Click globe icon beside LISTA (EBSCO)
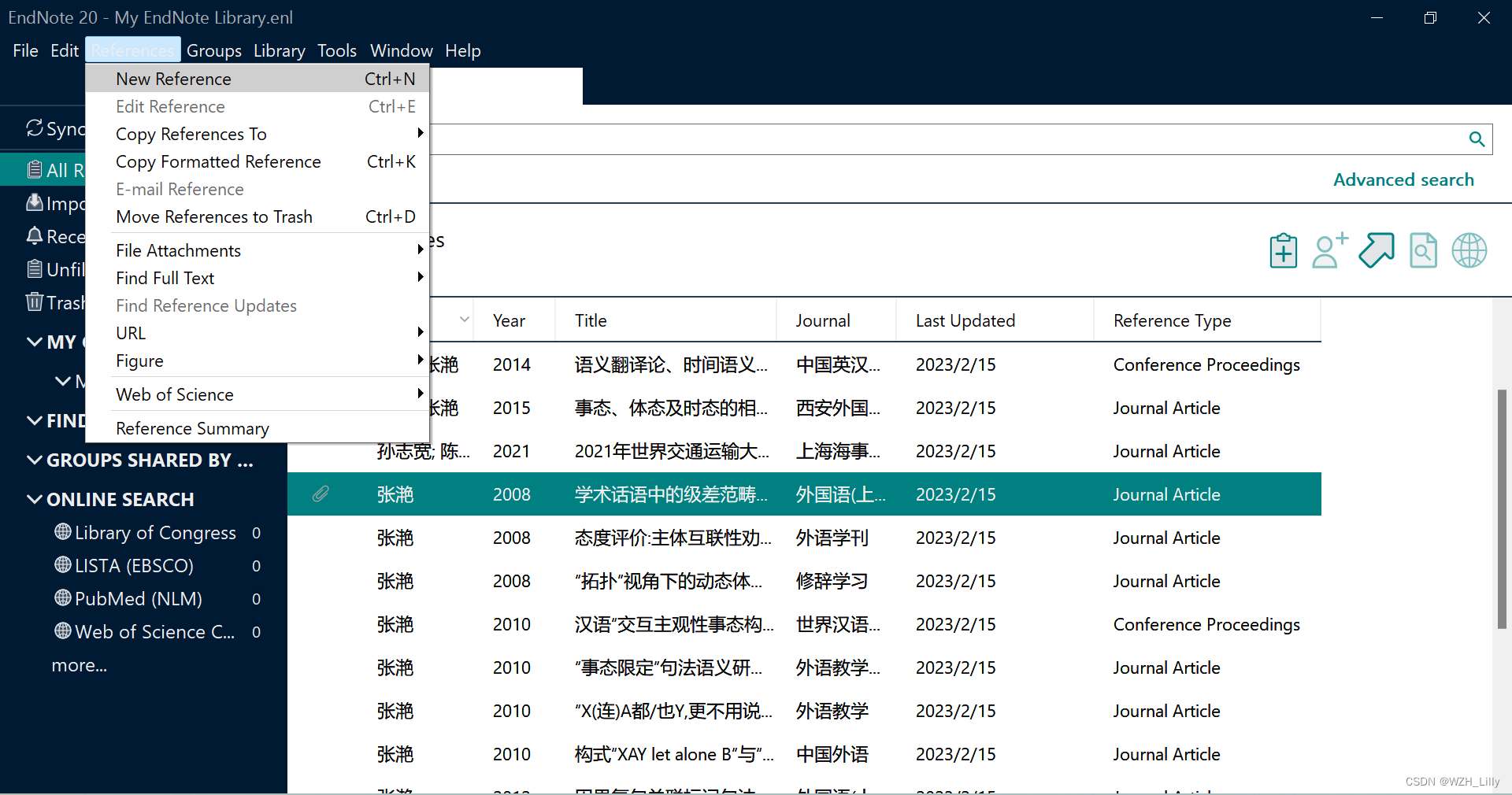This screenshot has height=795, width=1512. click(63, 565)
